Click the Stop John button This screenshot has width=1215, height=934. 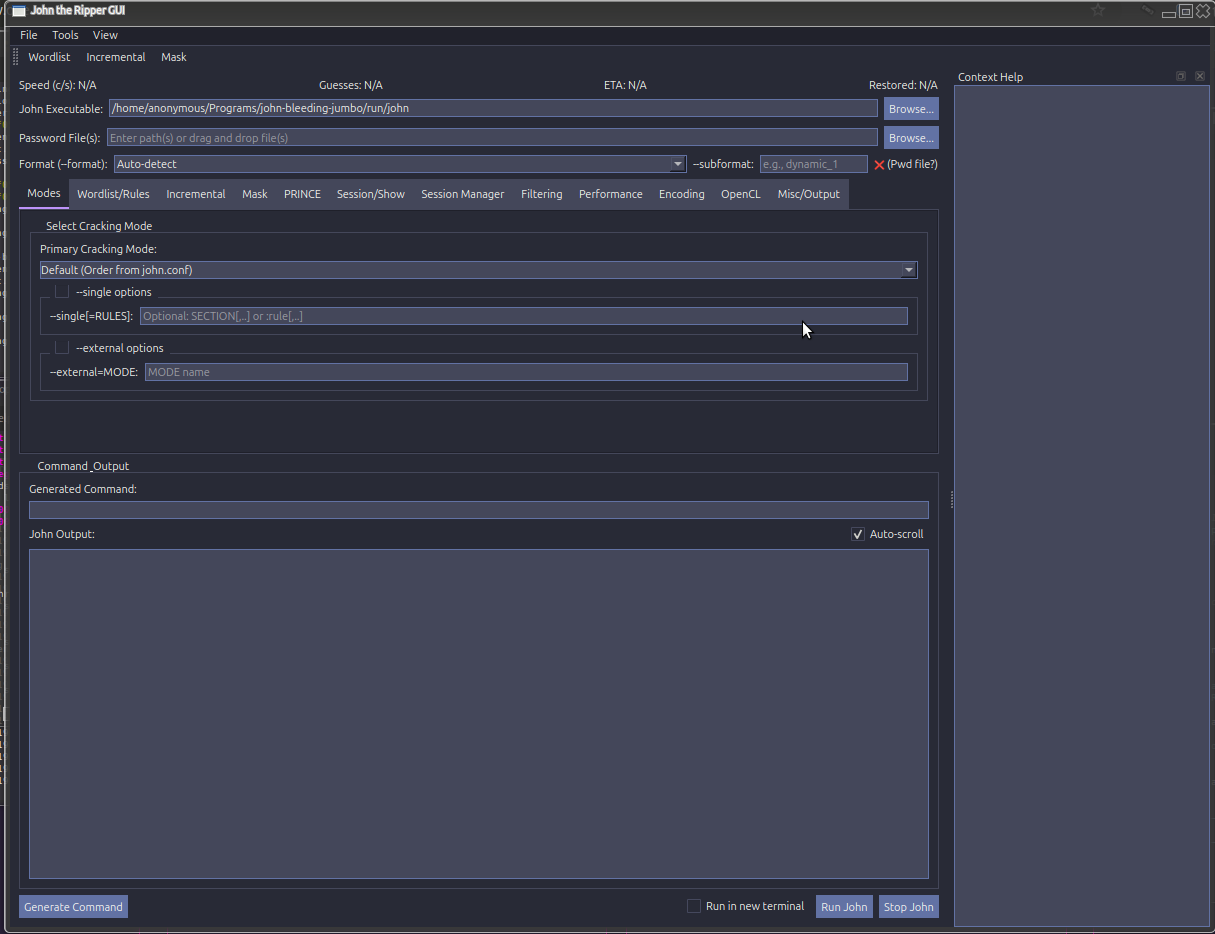(x=908, y=907)
